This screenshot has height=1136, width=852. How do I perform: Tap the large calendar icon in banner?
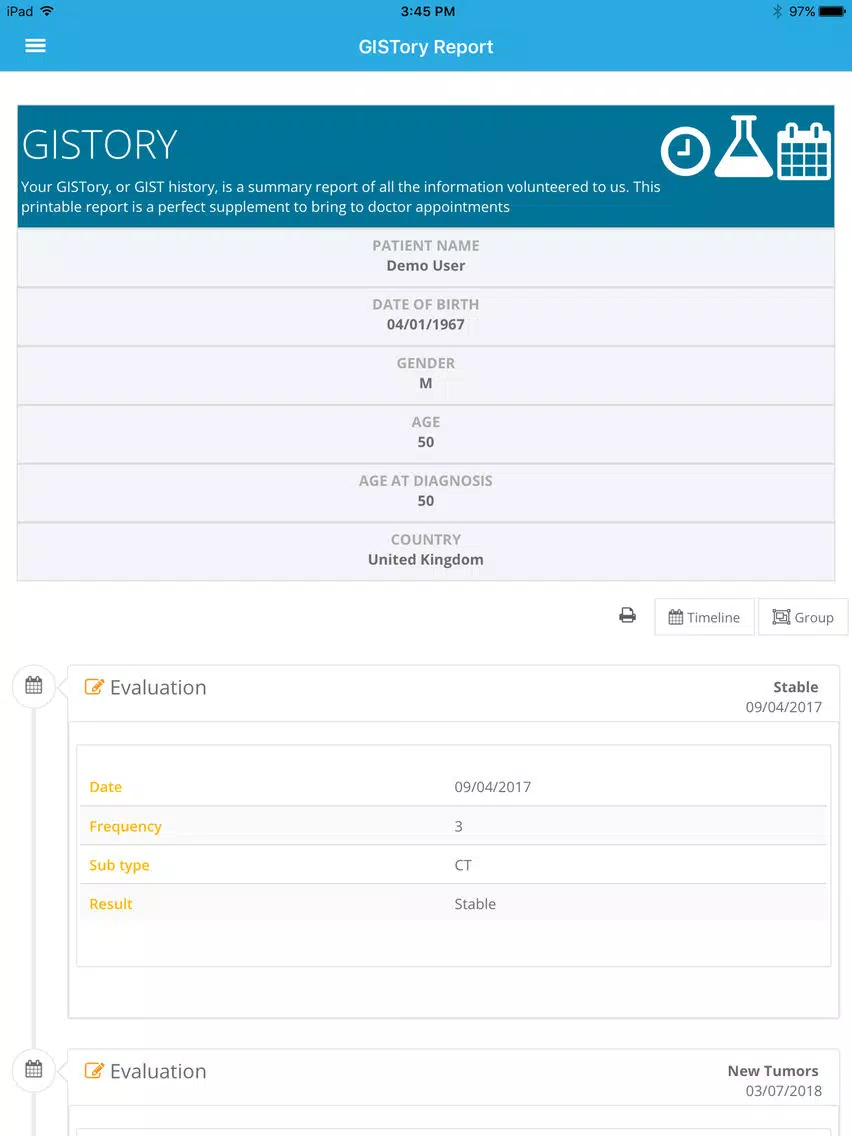(x=803, y=151)
